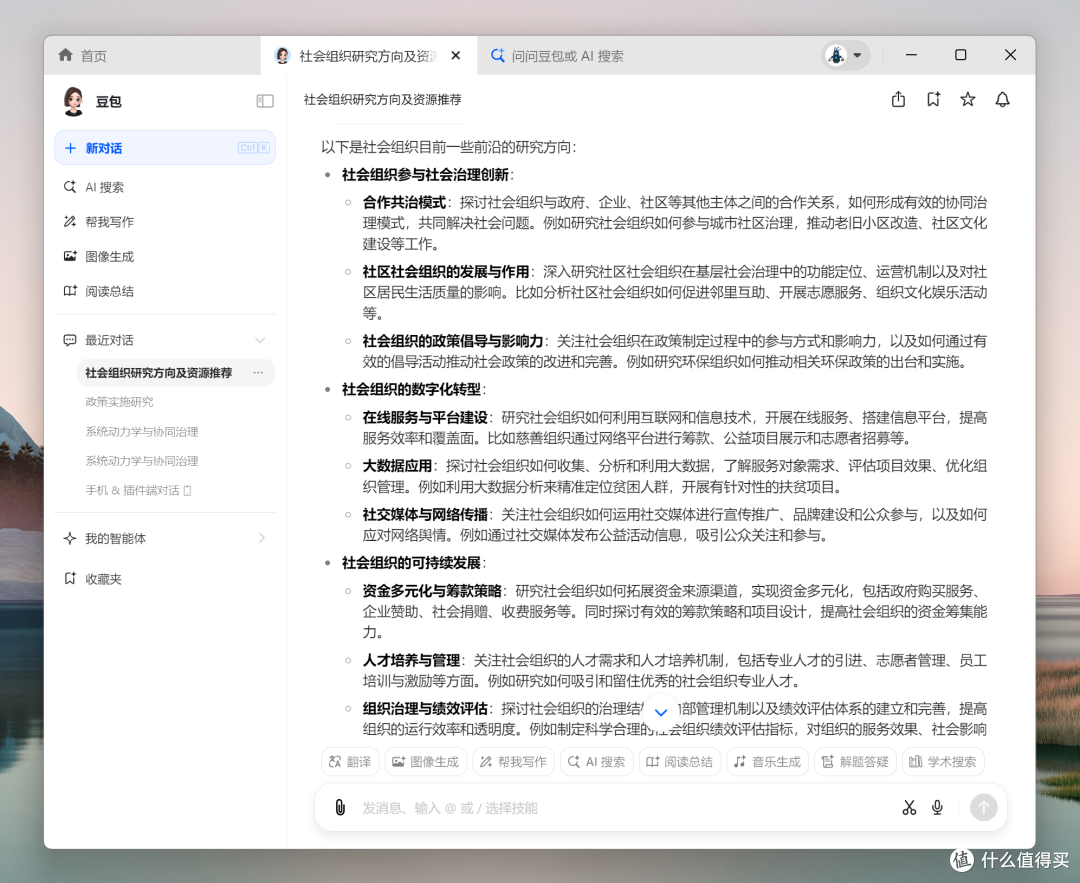Select the 图像生成 skill chip above input

pyautogui.click(x=426, y=762)
